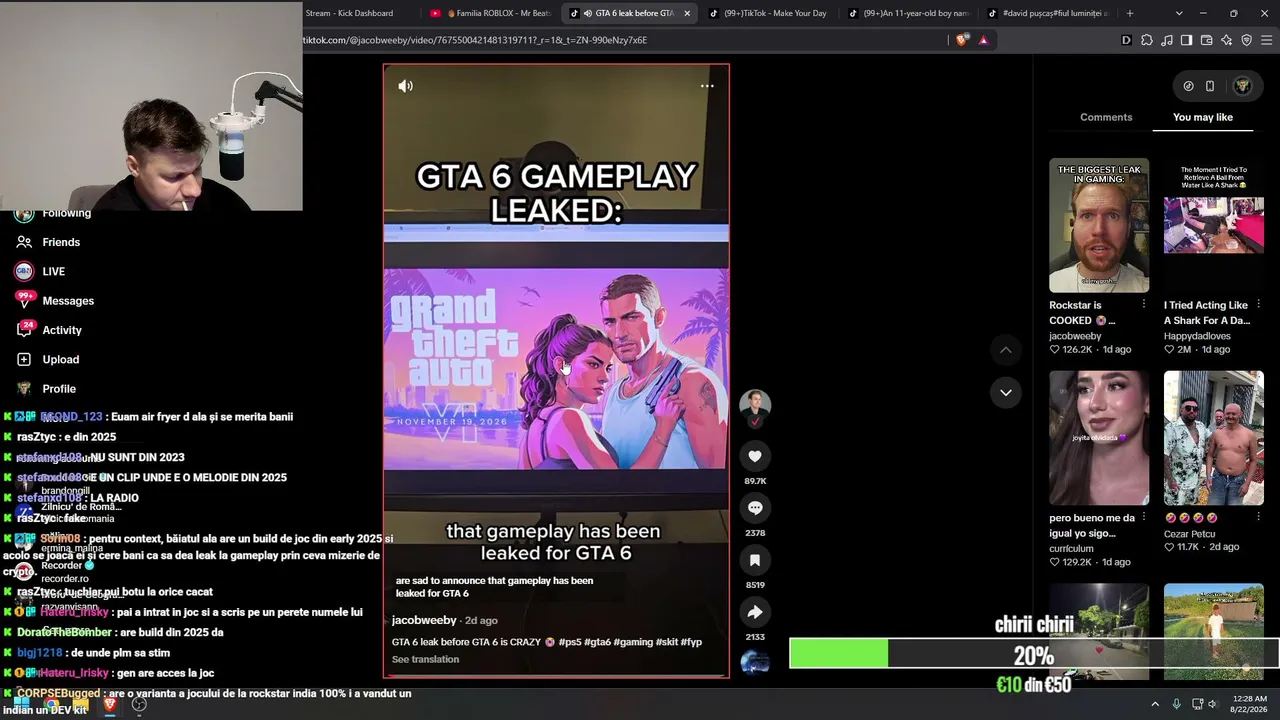Open jacobweeby's avatar beside the video
This screenshot has width=1280, height=720.
tap(755, 405)
